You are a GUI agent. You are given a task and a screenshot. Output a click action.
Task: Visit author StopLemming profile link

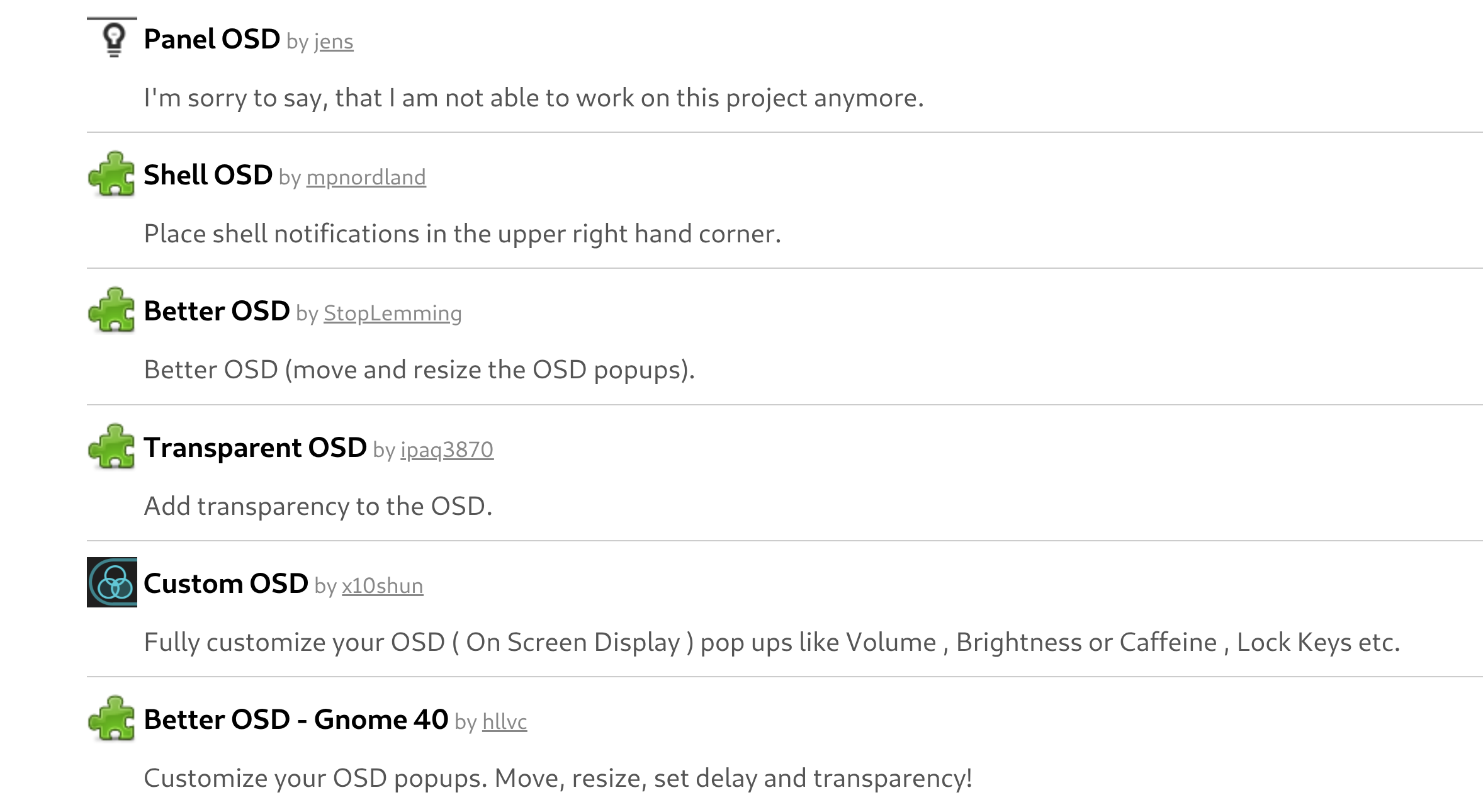[392, 313]
